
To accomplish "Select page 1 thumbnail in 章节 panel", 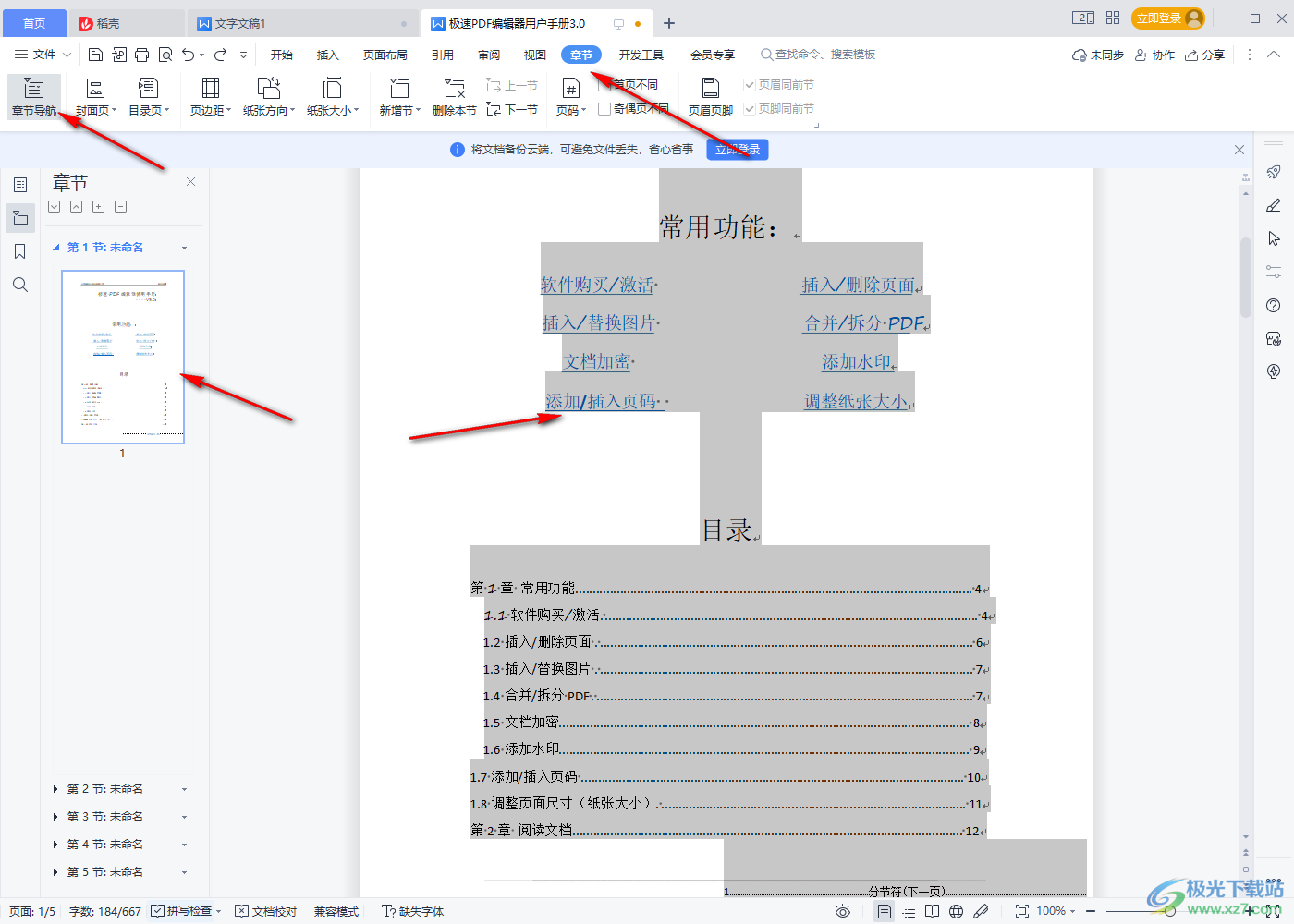I will [123, 357].
